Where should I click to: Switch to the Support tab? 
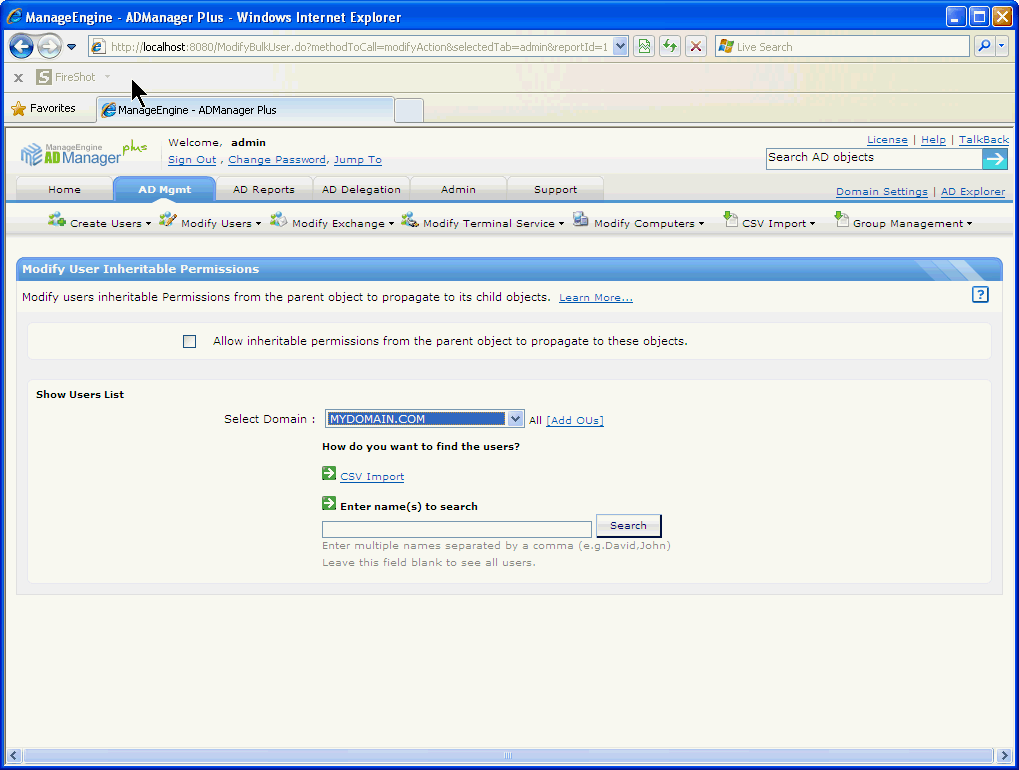(x=555, y=189)
